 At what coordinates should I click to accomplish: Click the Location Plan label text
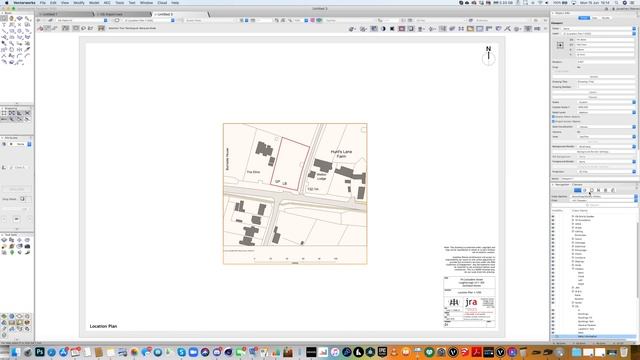(x=103, y=326)
